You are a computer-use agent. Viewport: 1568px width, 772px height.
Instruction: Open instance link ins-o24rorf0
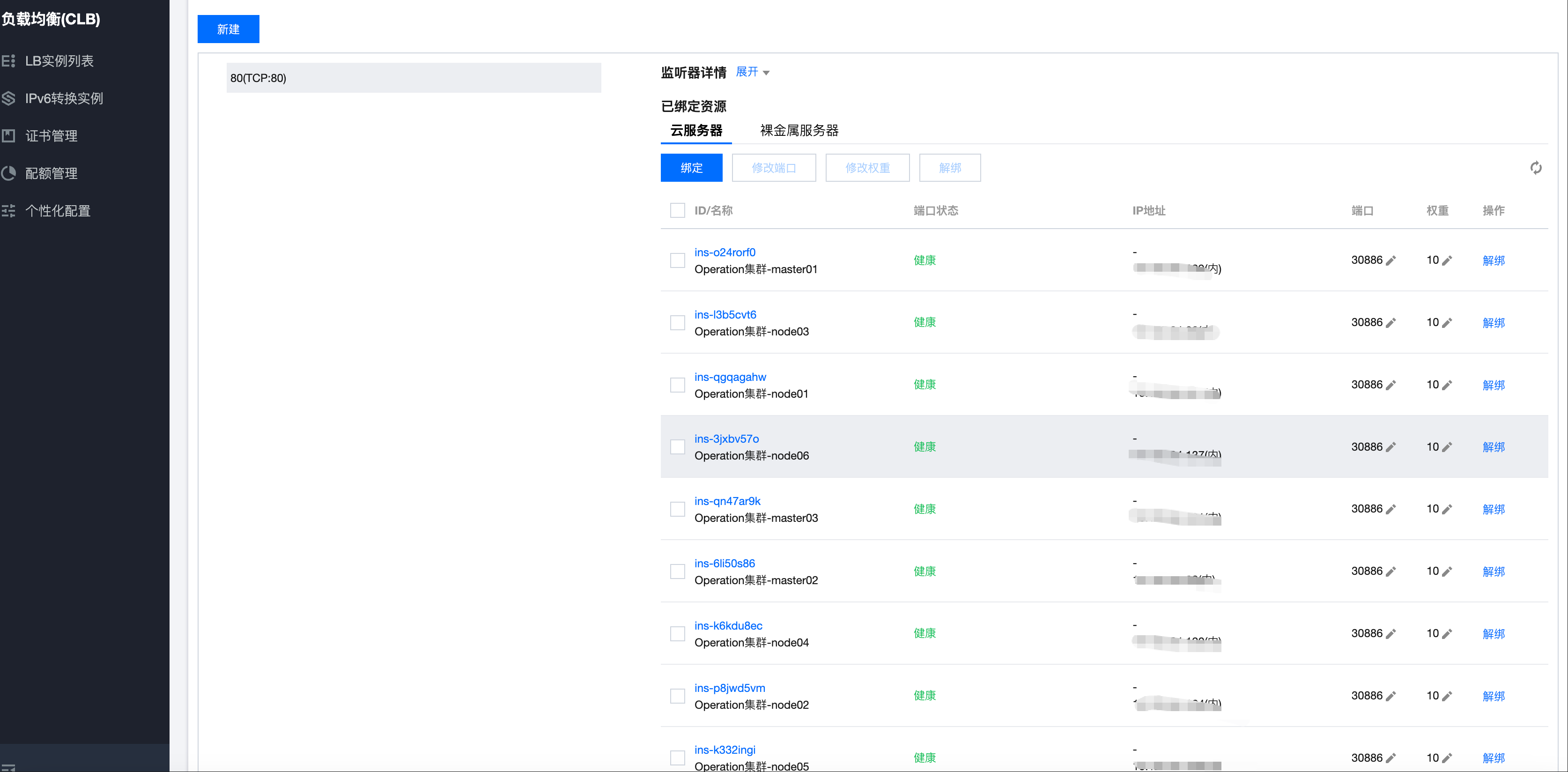[x=725, y=252]
